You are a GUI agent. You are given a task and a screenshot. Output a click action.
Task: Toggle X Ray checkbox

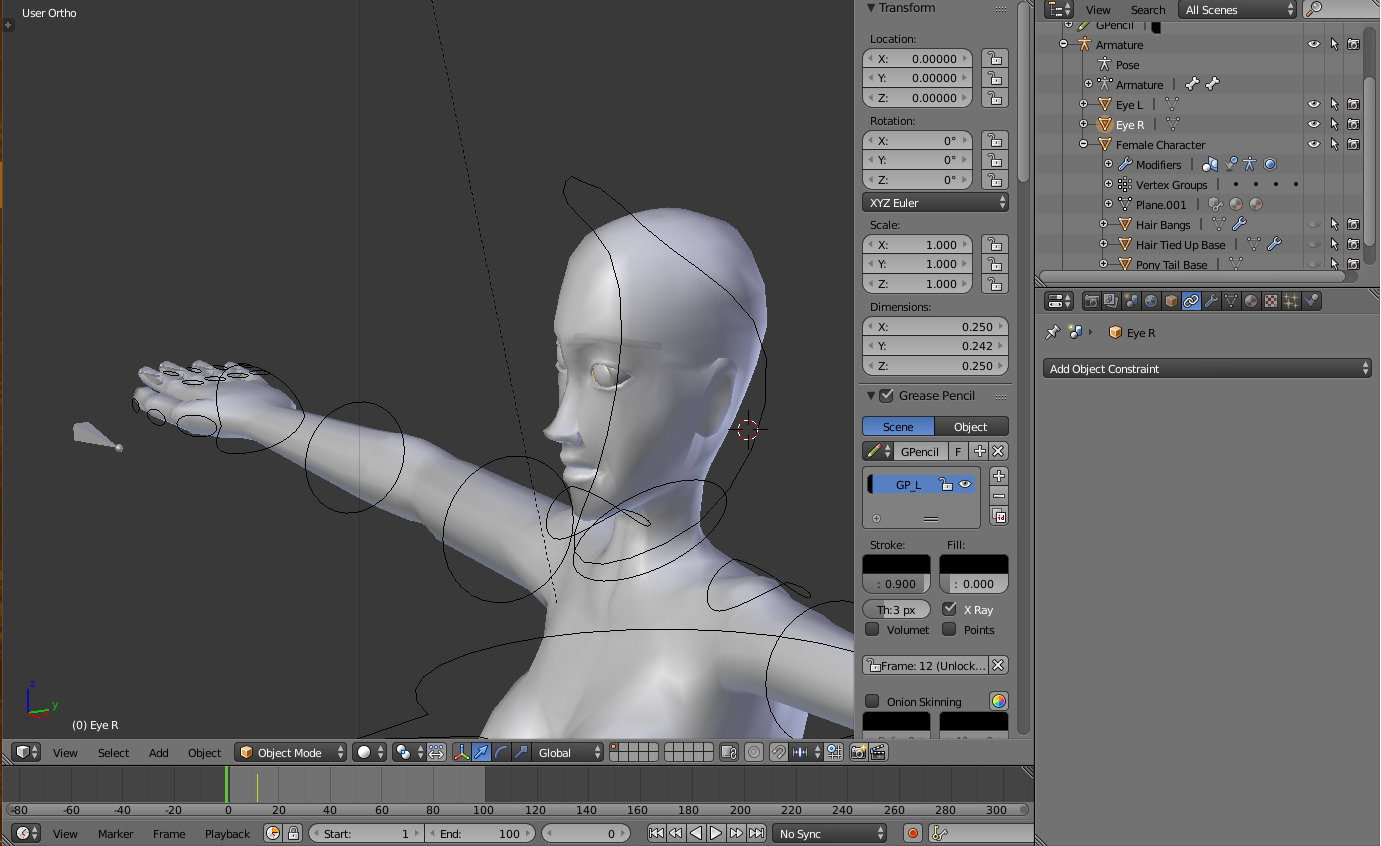[x=949, y=609]
